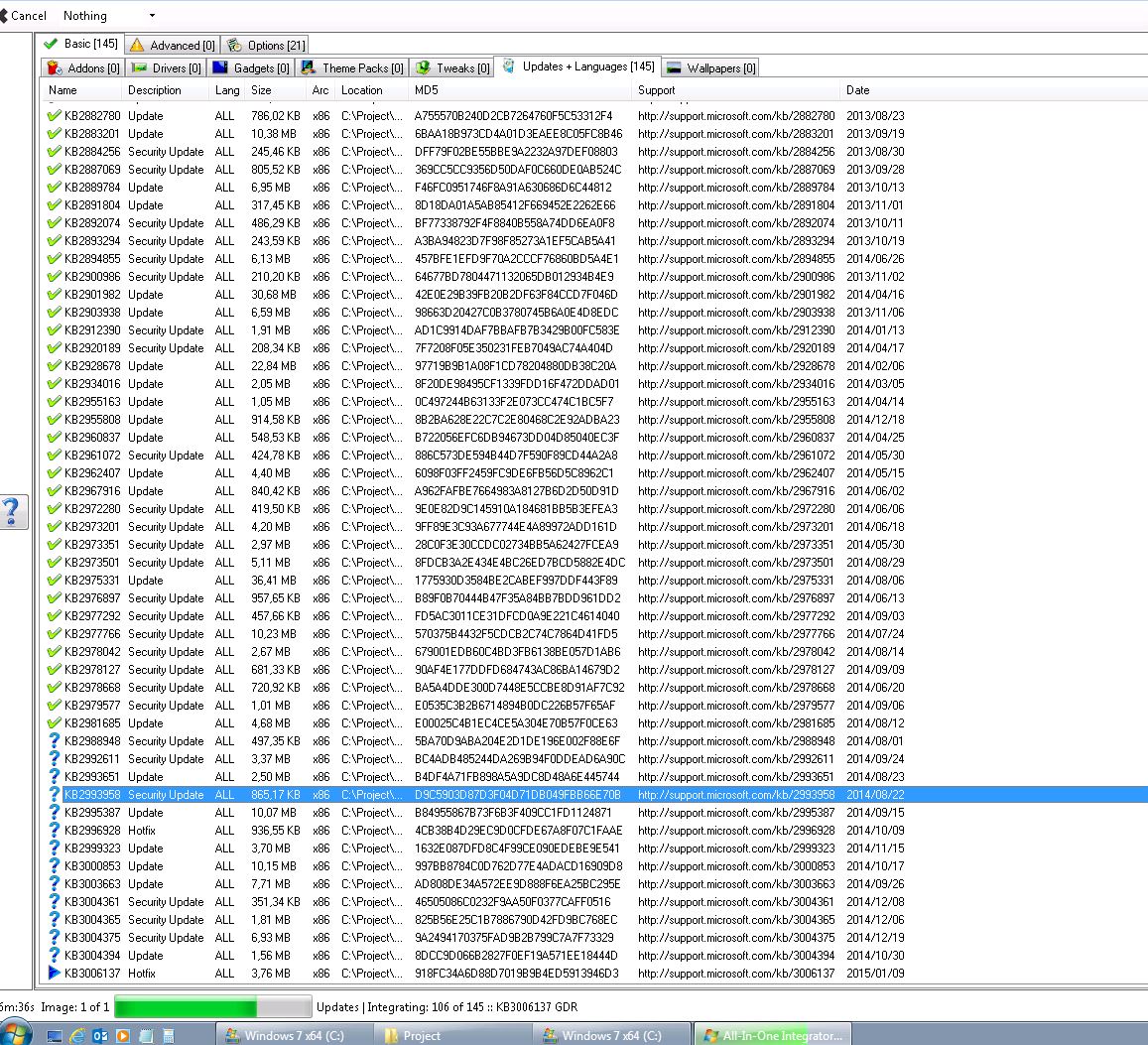Screen dimensions: 1148x1045
Task: Open the Gadgets [0] tab
Action: coord(251,68)
